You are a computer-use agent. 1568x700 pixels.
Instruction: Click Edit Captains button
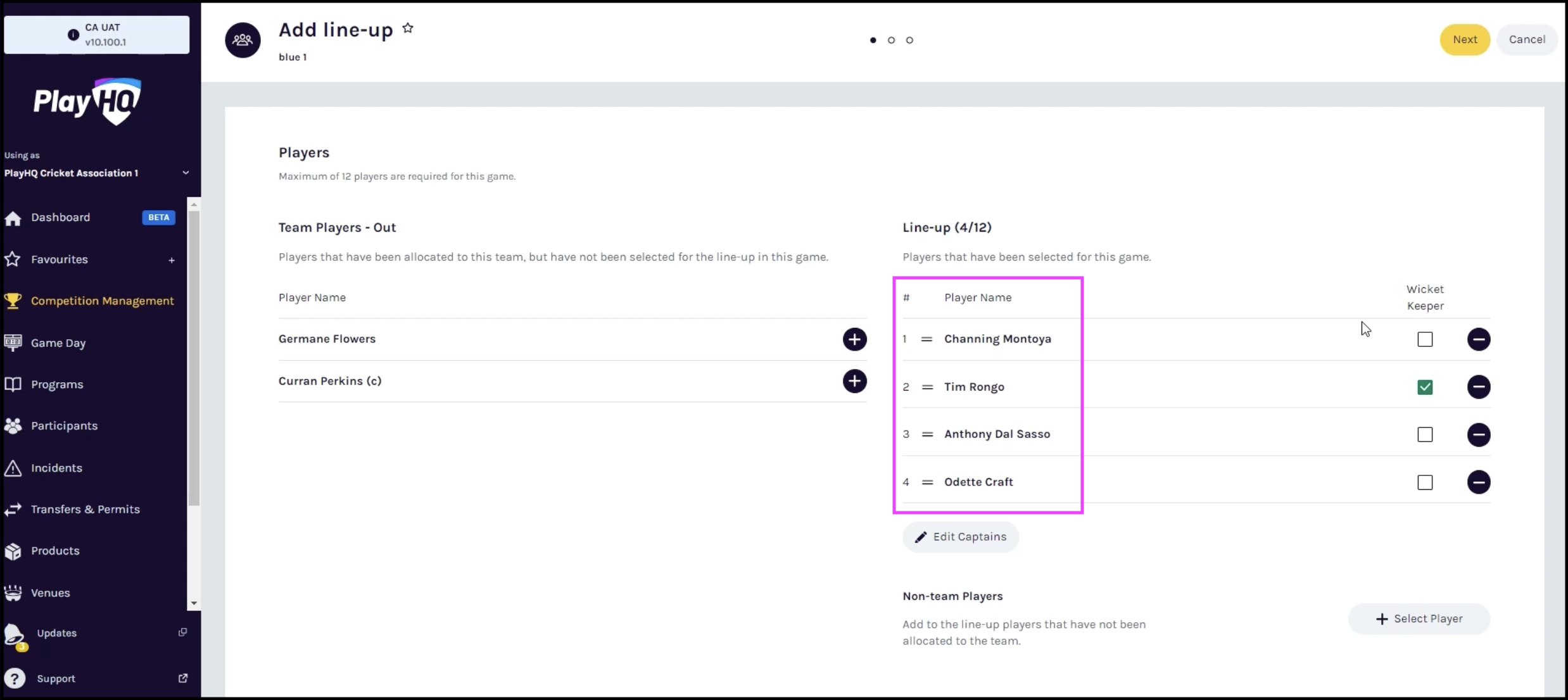(x=960, y=537)
